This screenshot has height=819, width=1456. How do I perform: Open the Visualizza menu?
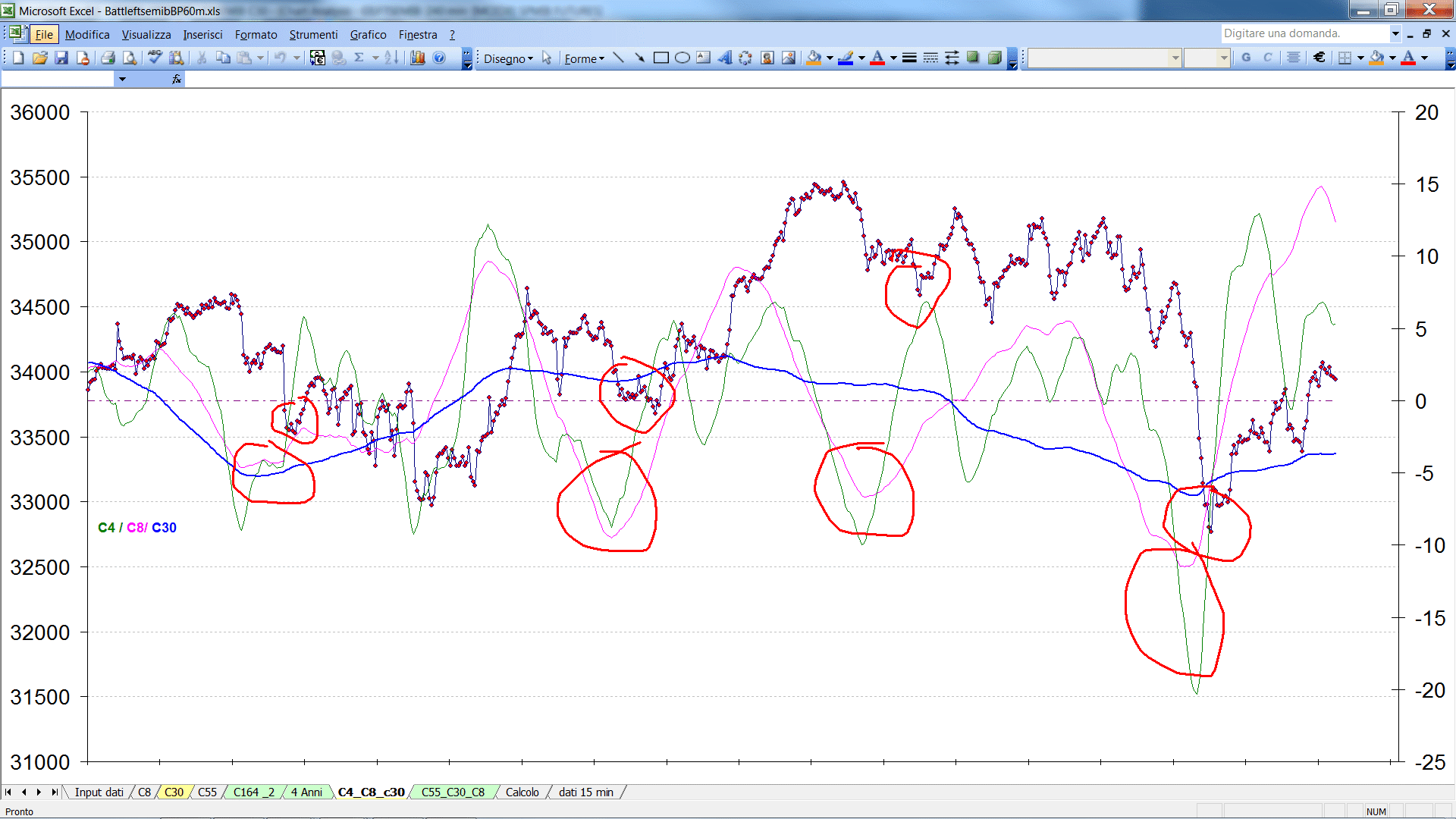tap(146, 34)
